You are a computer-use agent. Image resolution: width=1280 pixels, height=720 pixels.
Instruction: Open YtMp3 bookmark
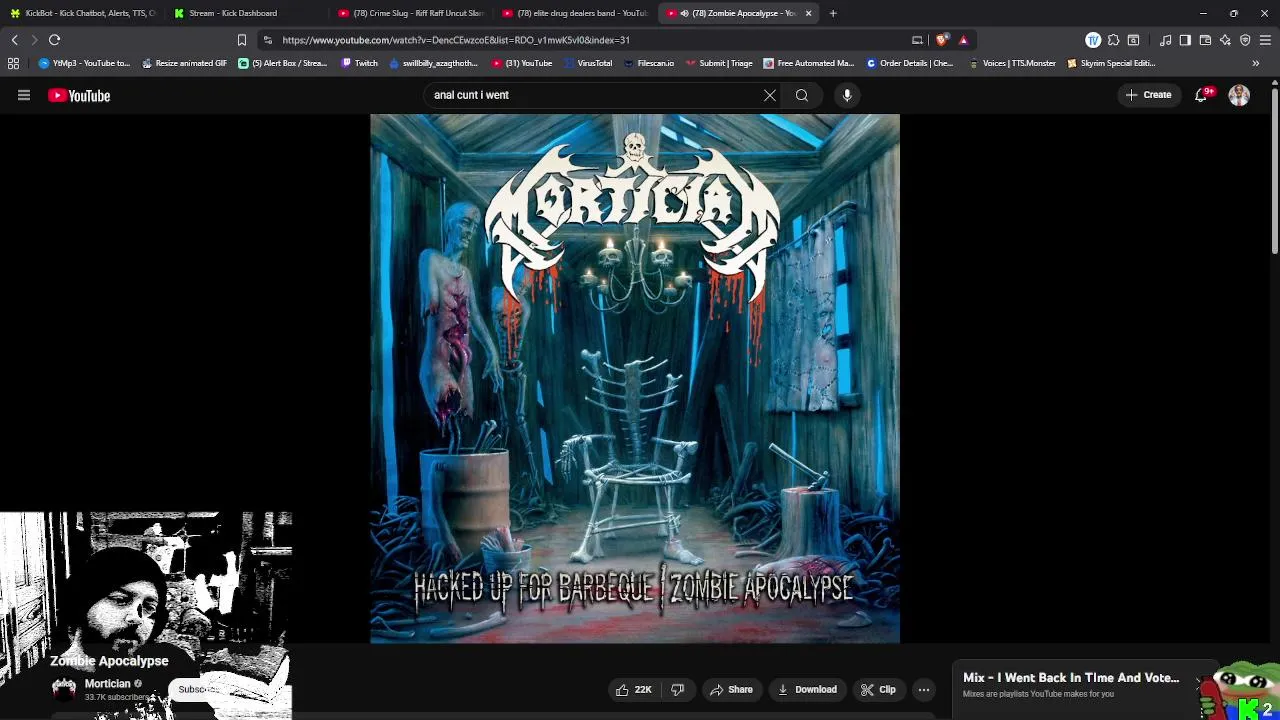tap(84, 63)
